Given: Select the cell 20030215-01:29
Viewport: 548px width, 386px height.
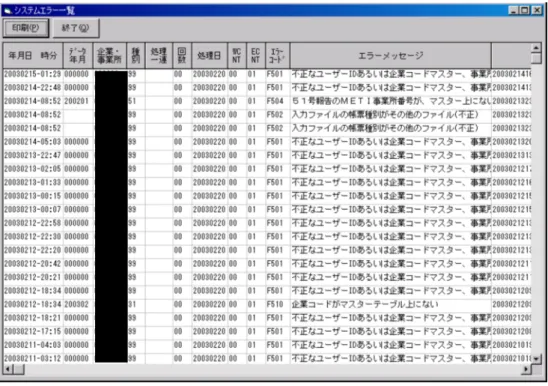Looking at the screenshot, I should pyautogui.click(x=33, y=74).
